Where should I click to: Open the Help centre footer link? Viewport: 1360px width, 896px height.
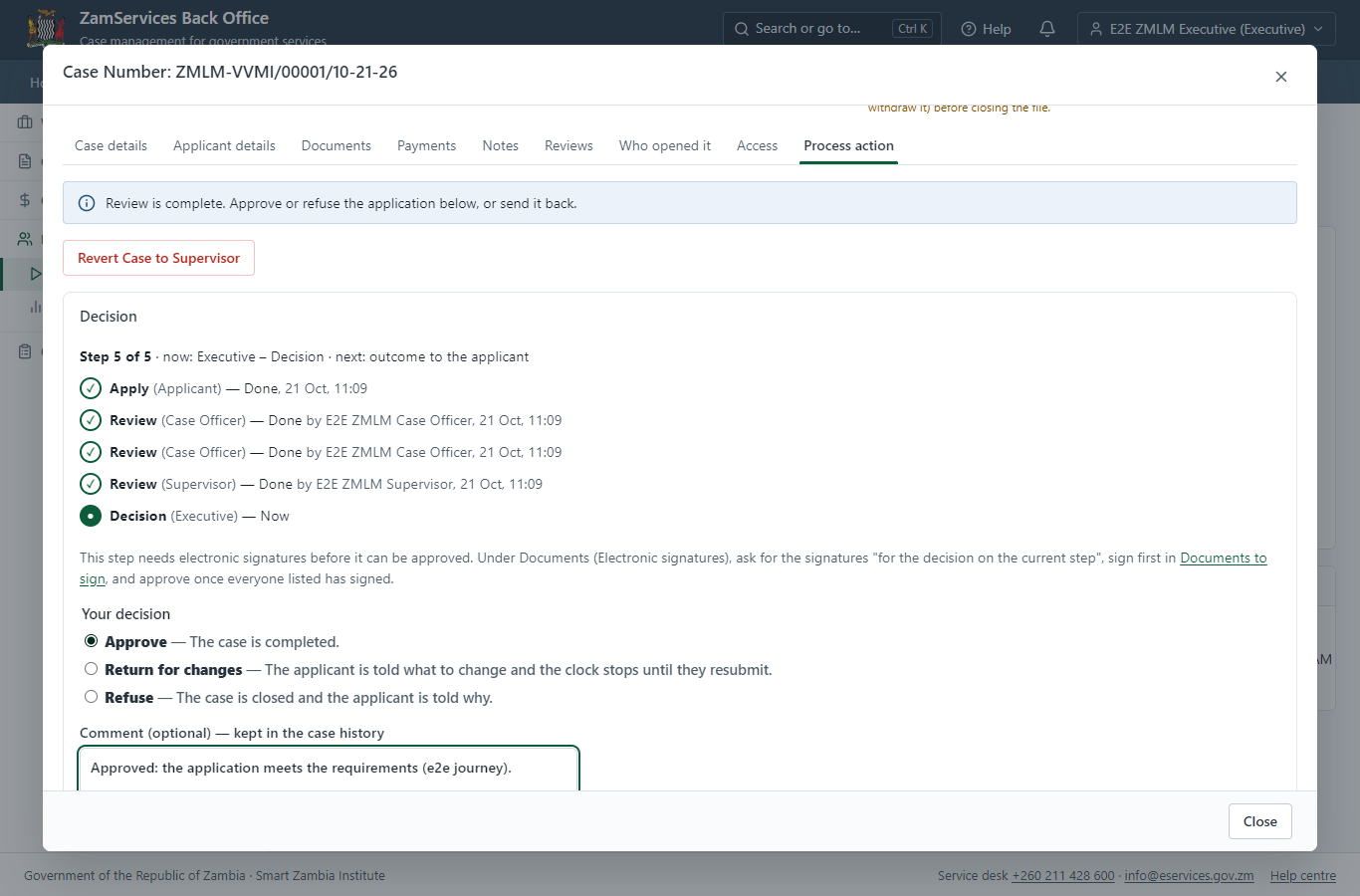1303,876
